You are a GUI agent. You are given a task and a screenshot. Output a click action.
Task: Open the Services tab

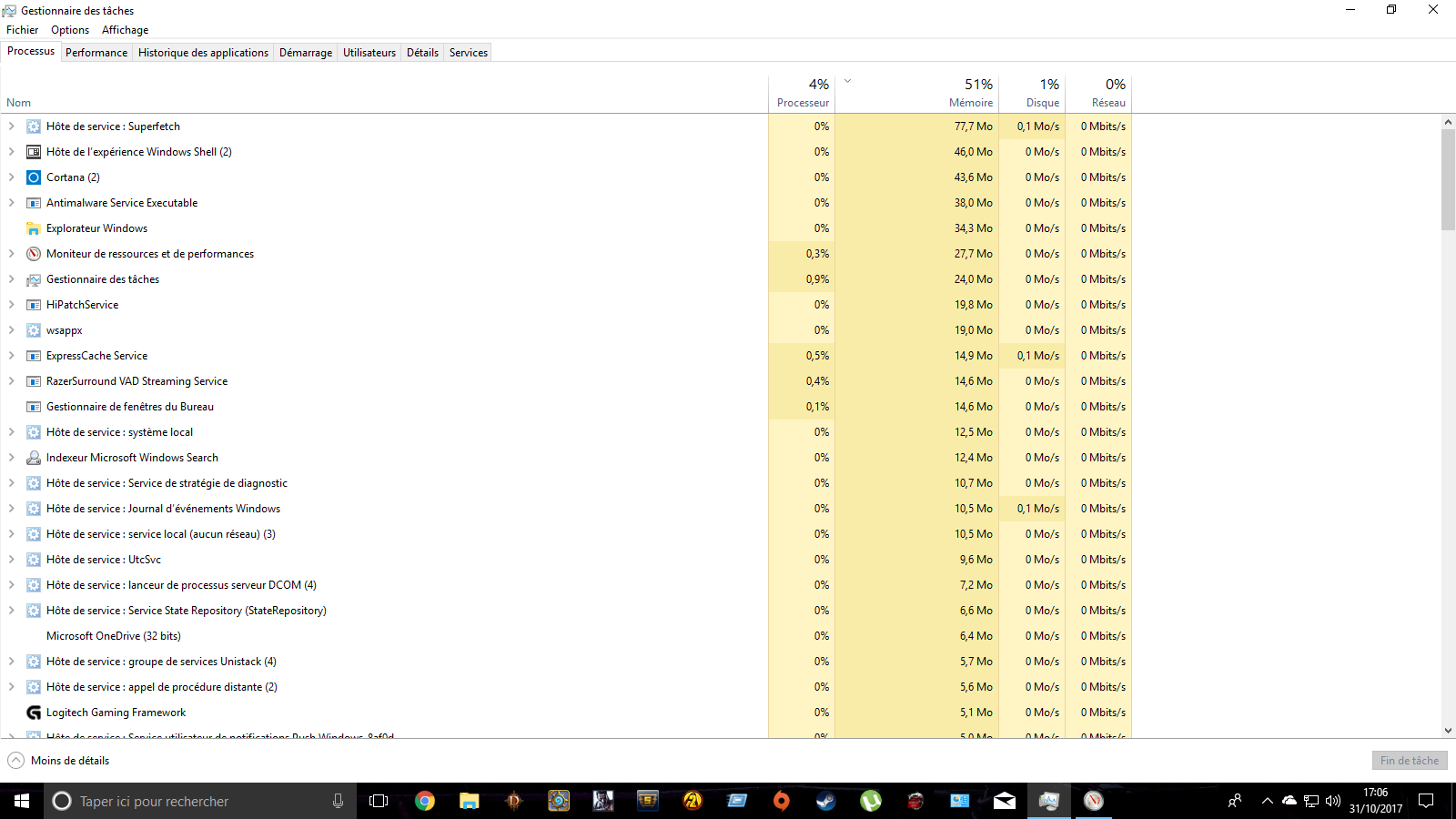(x=469, y=53)
